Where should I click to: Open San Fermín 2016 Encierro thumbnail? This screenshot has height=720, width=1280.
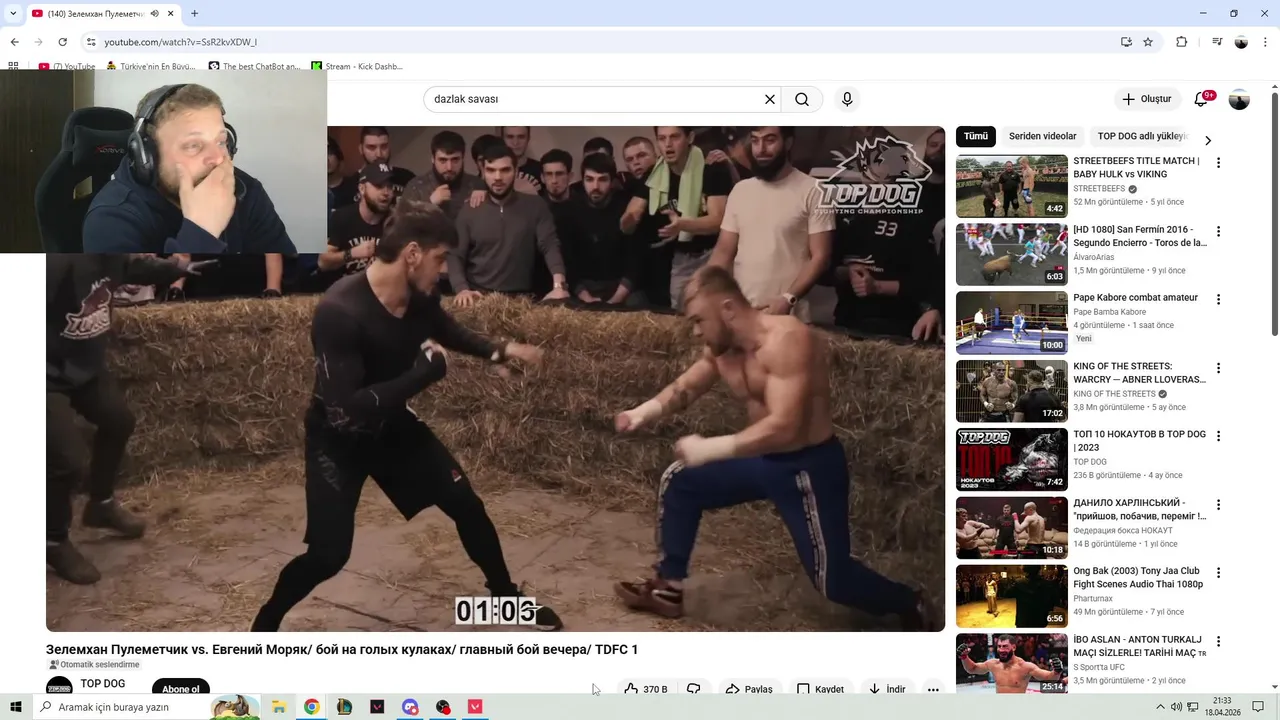[x=1012, y=254]
